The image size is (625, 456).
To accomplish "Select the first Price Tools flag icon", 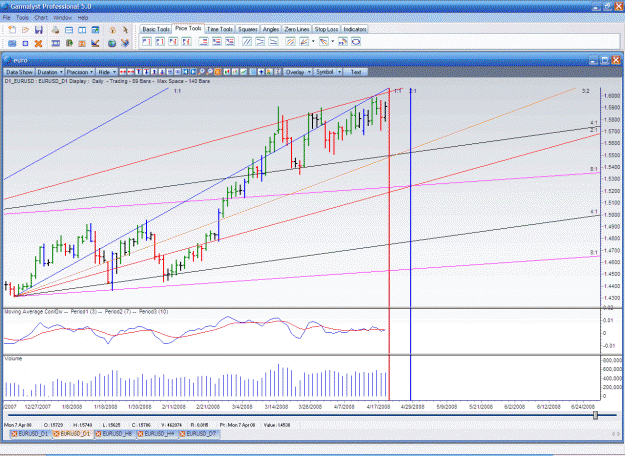I will 147,41.
